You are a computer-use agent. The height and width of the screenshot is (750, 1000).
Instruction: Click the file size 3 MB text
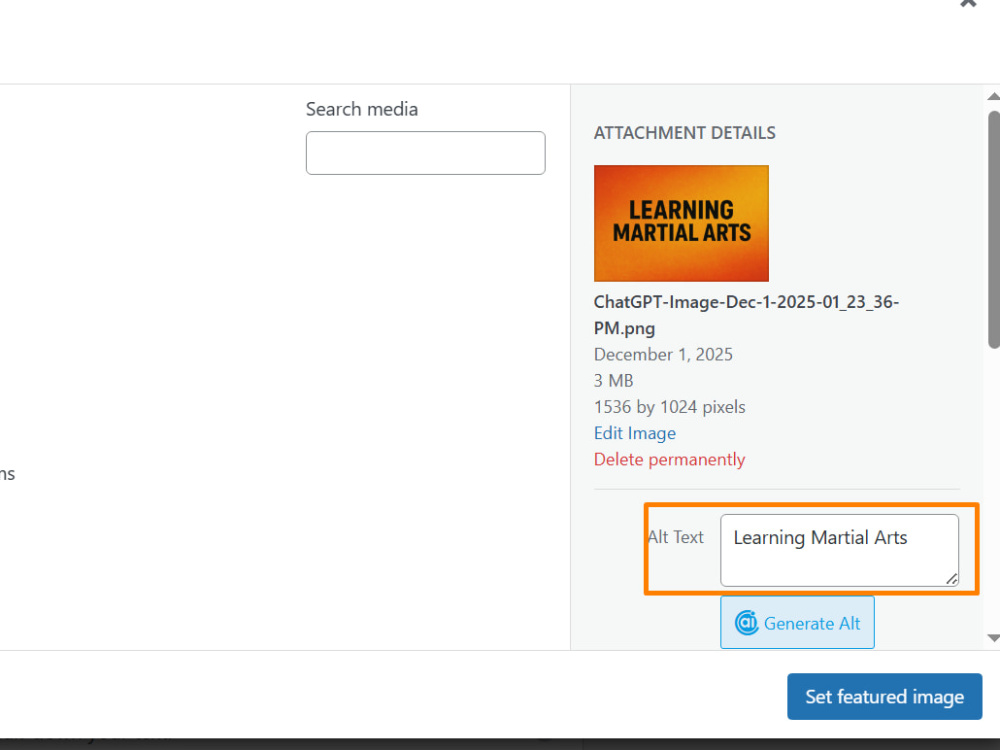614,381
